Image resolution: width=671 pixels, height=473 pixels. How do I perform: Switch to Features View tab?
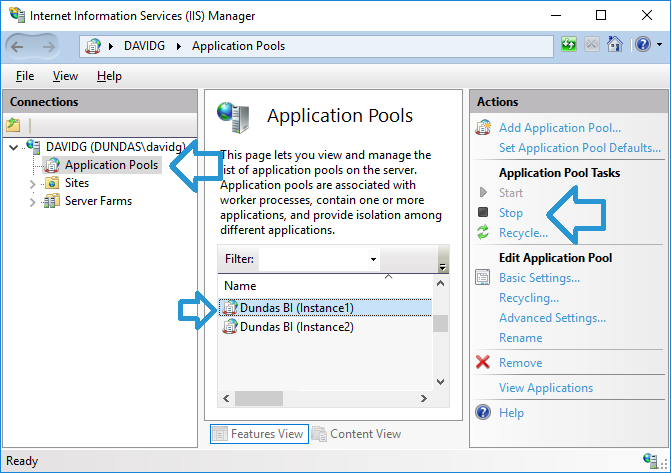[259, 434]
